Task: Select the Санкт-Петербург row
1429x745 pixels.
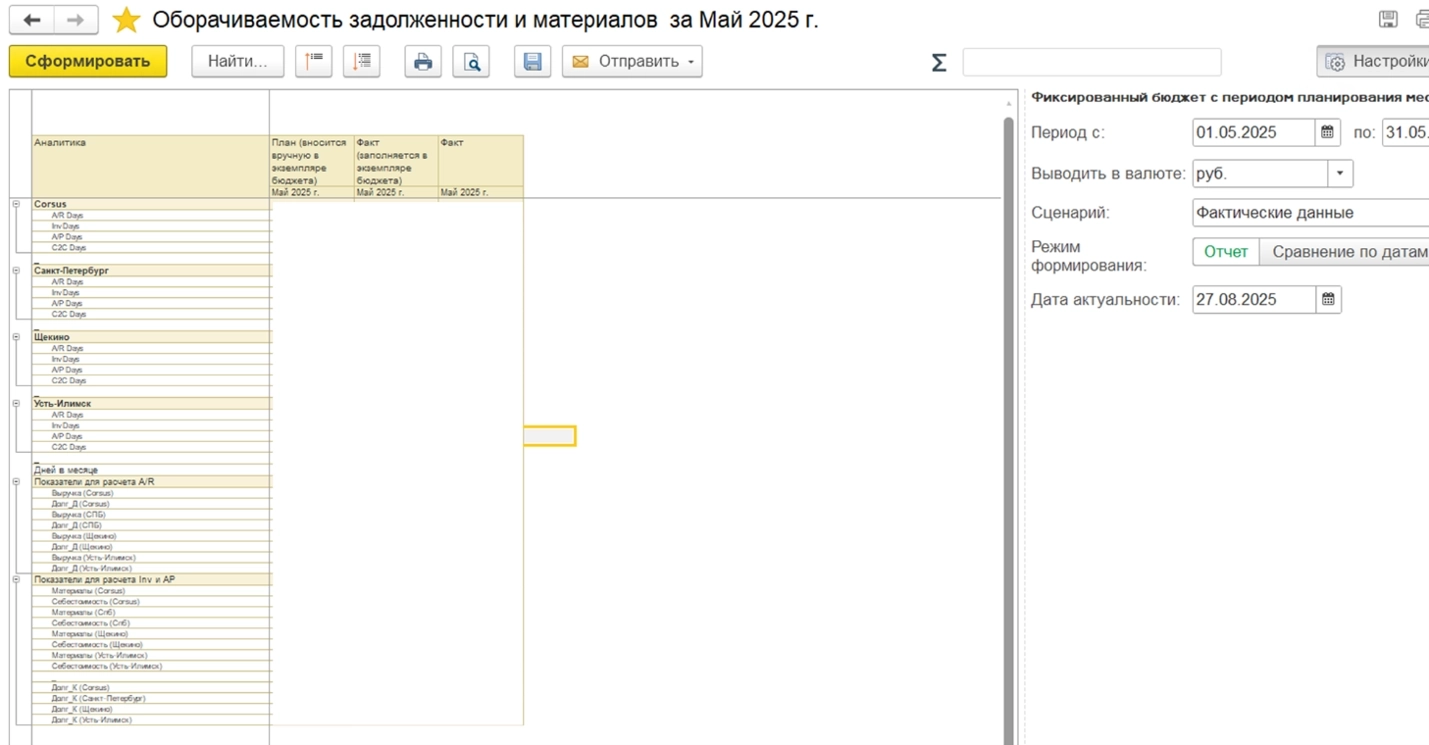Action: click(x=151, y=271)
